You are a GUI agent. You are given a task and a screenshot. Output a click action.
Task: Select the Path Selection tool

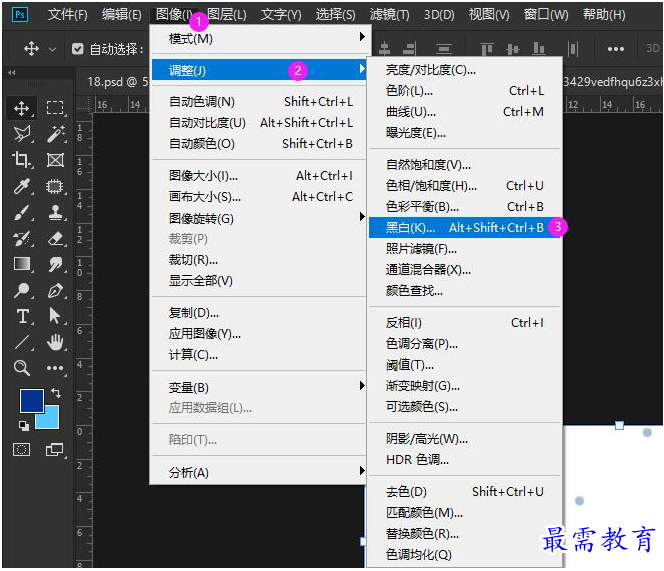tap(55, 316)
